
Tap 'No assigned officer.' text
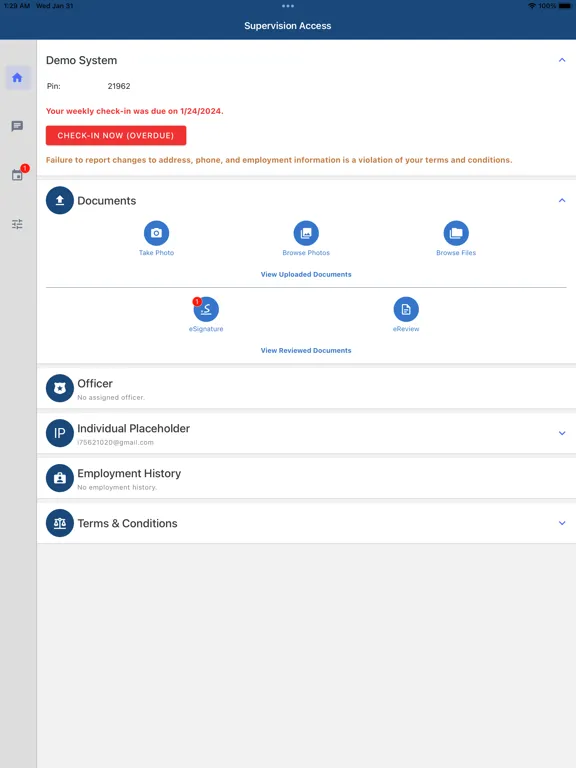111,397
